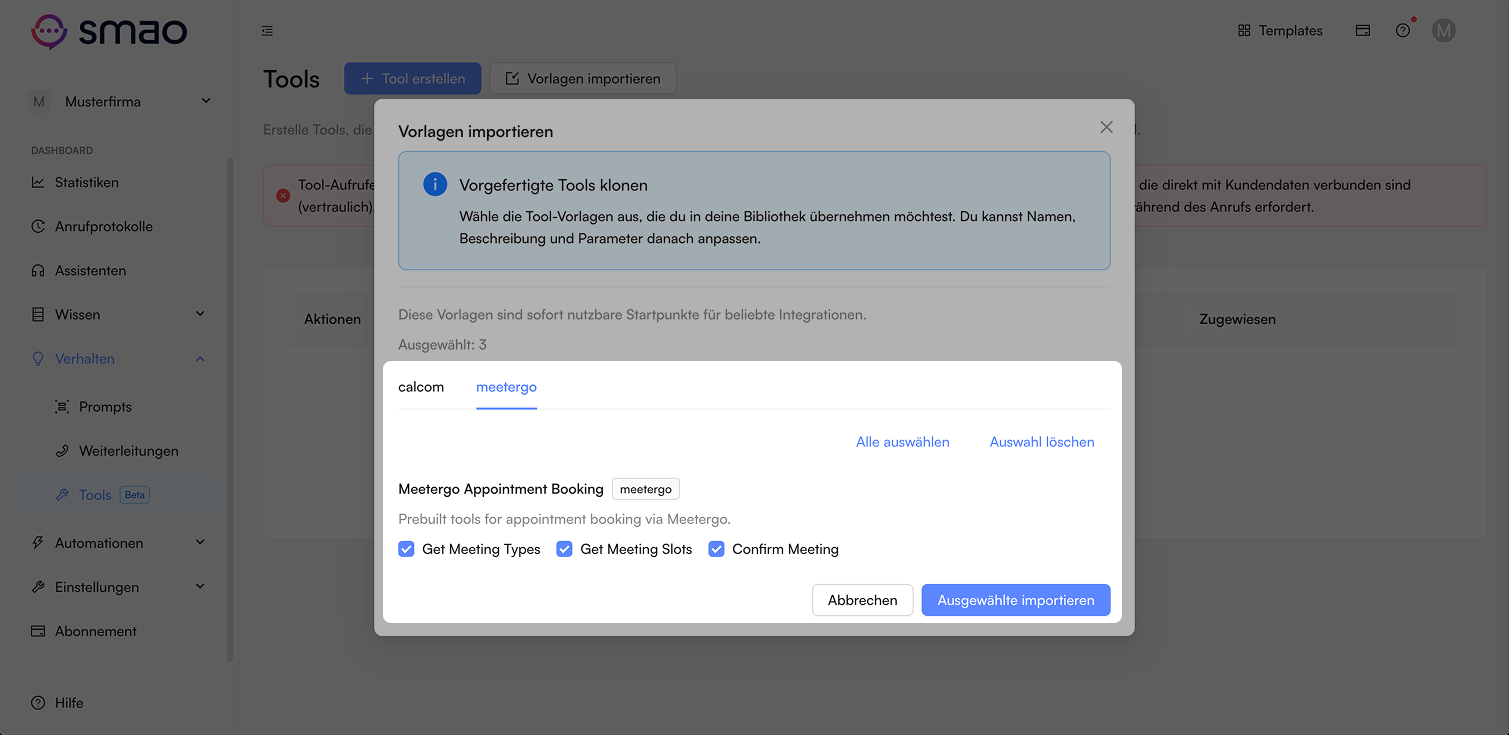Click the meetergo tag badge
Screen dimensions: 1509x735
(x=646, y=489)
